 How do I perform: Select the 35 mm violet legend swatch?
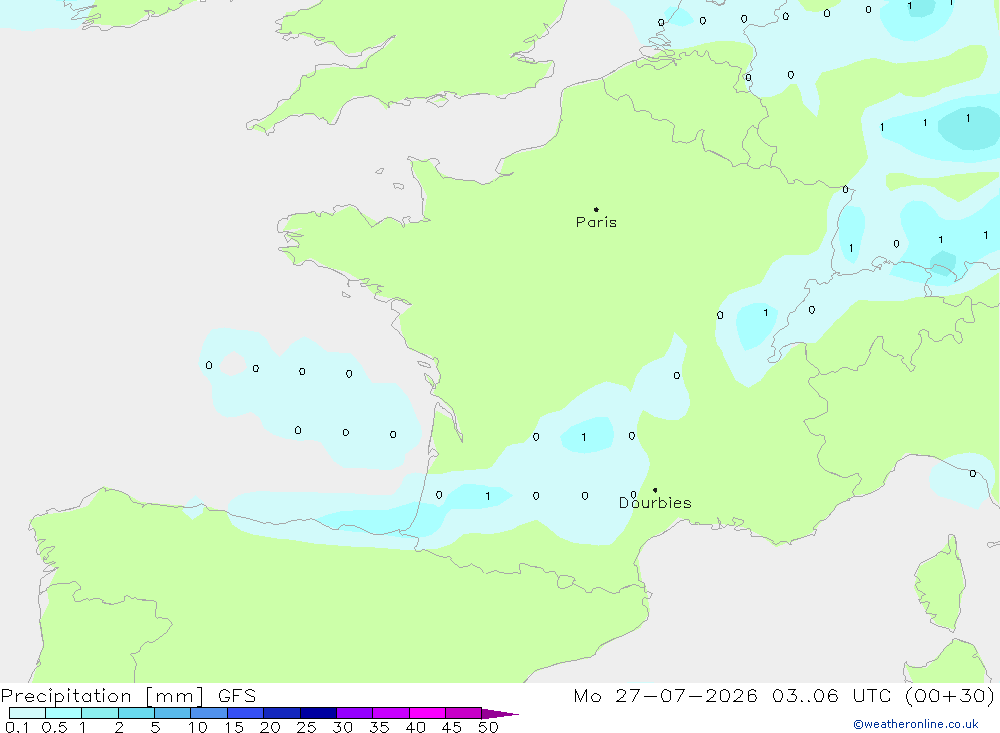[x=391, y=713]
